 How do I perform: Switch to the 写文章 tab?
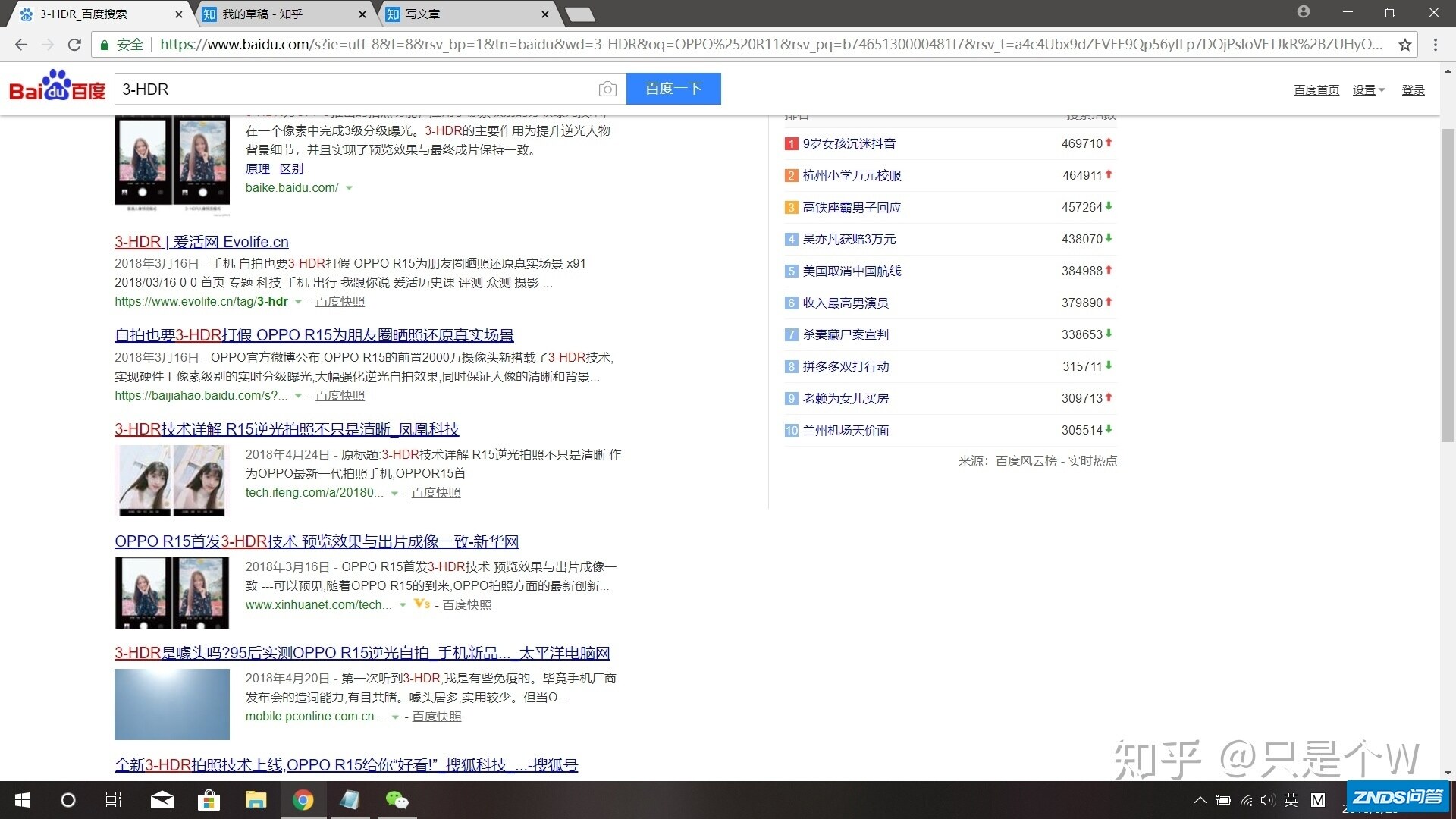(x=466, y=14)
